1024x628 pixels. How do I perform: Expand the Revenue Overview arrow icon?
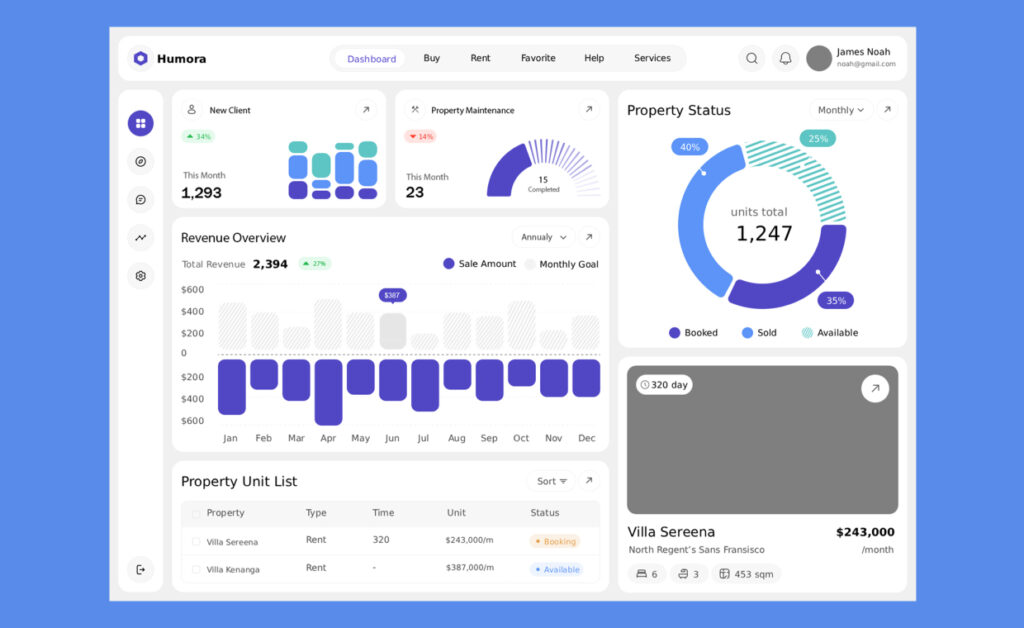tap(588, 237)
